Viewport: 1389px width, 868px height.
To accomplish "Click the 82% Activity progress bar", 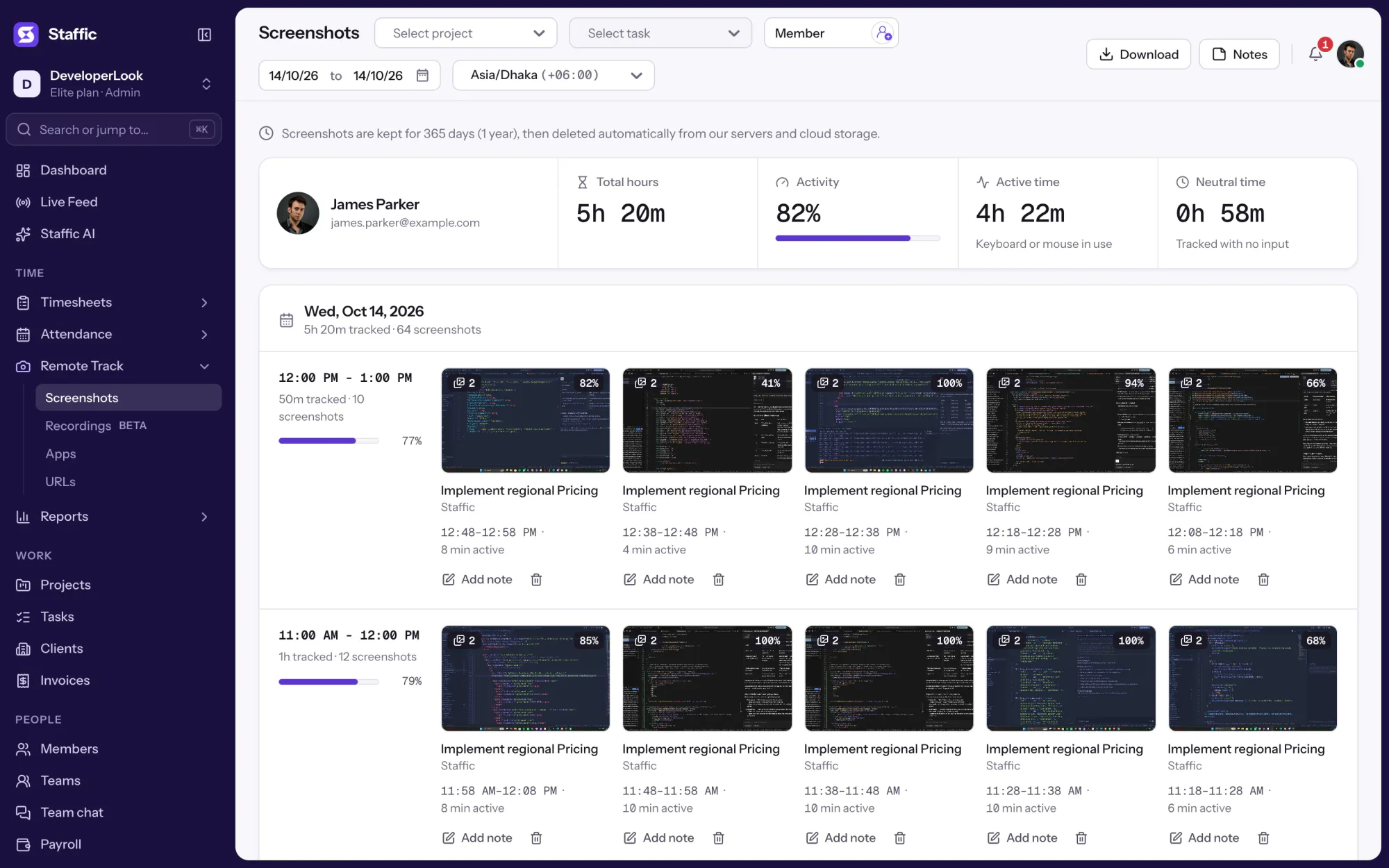I will click(x=858, y=238).
